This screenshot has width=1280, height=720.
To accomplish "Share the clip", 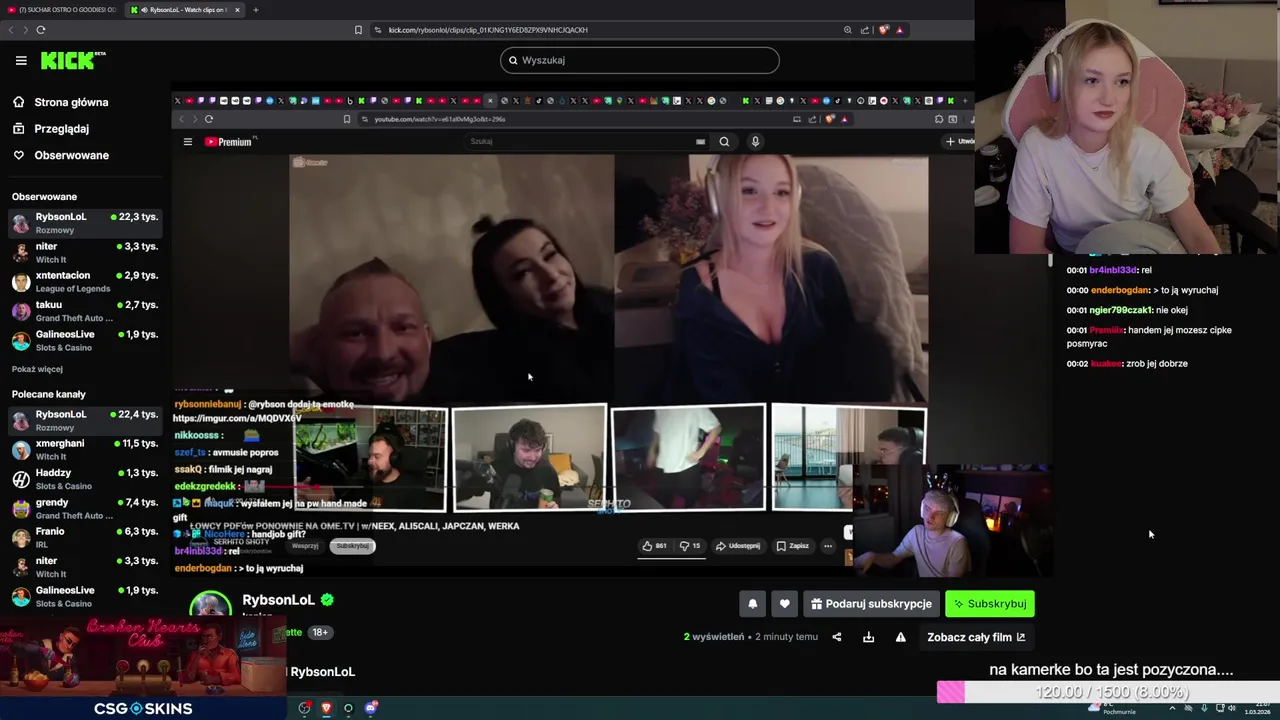I will pos(837,637).
